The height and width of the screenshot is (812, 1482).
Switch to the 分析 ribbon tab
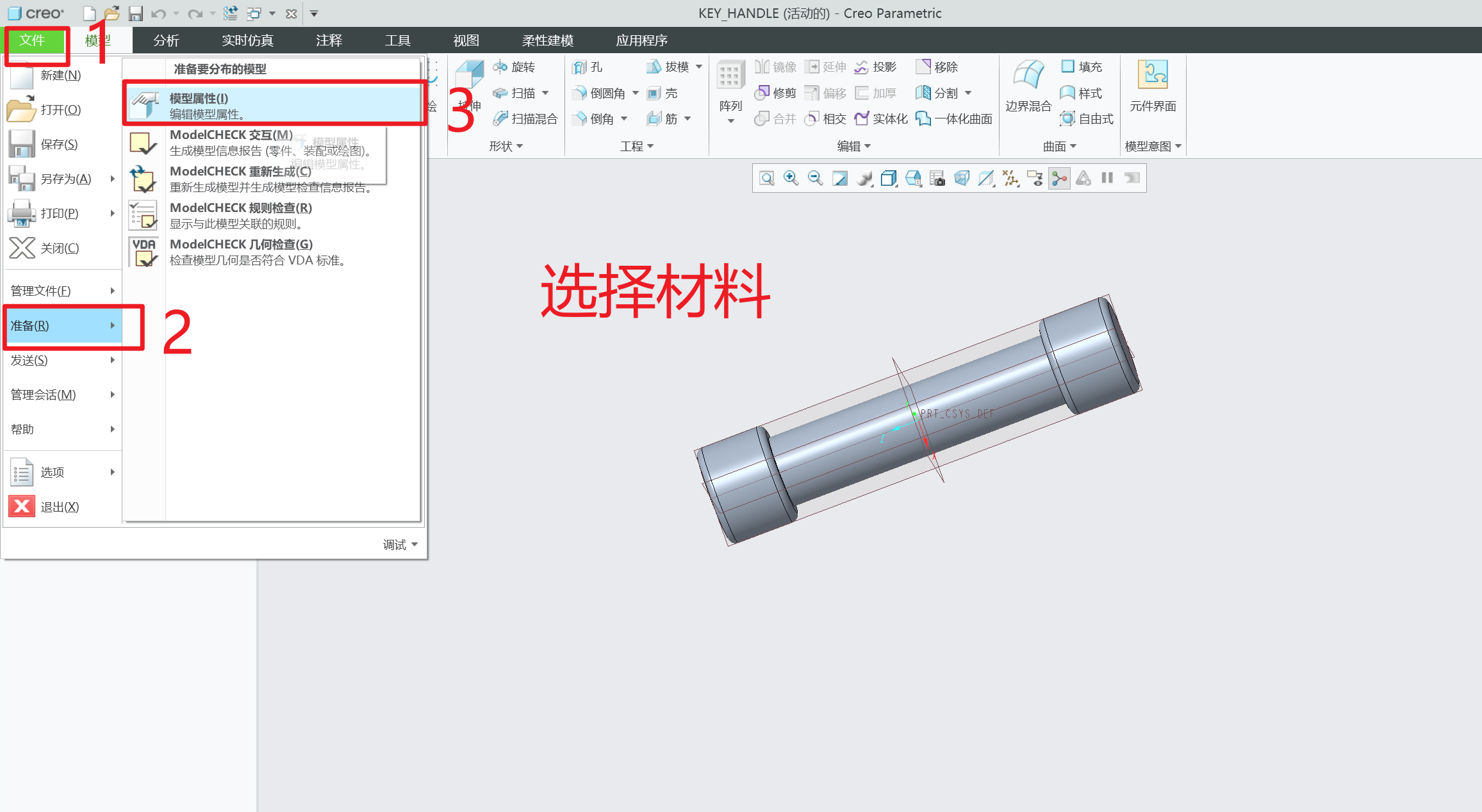pyautogui.click(x=165, y=40)
